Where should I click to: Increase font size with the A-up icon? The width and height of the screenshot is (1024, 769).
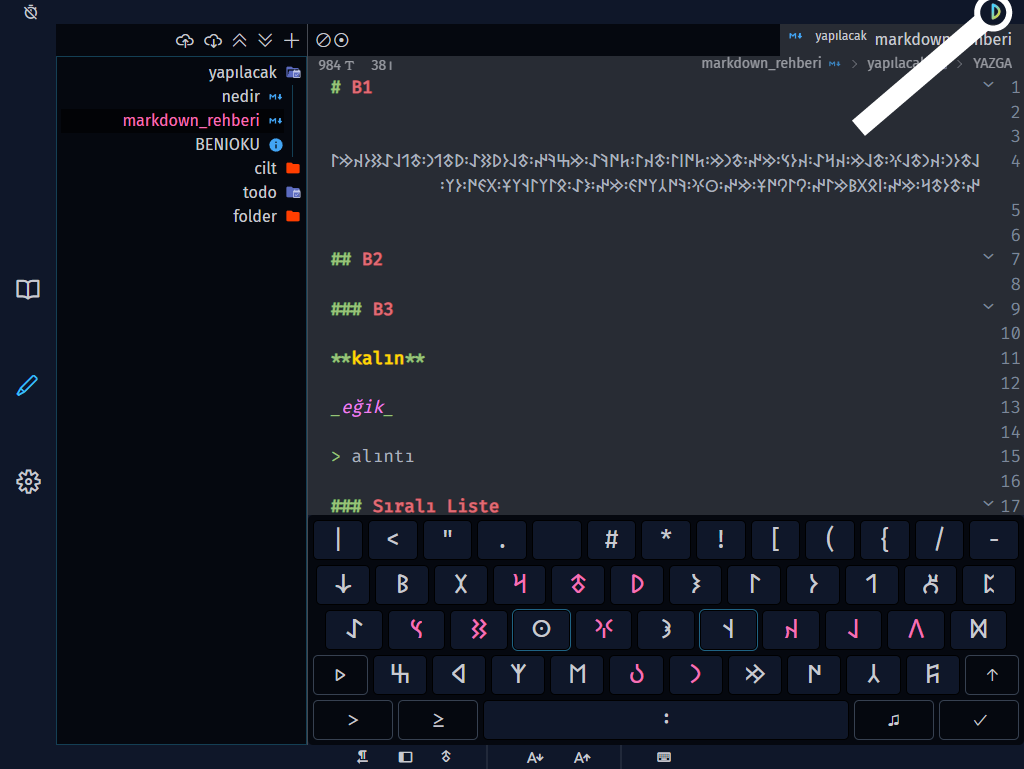pyautogui.click(x=583, y=758)
